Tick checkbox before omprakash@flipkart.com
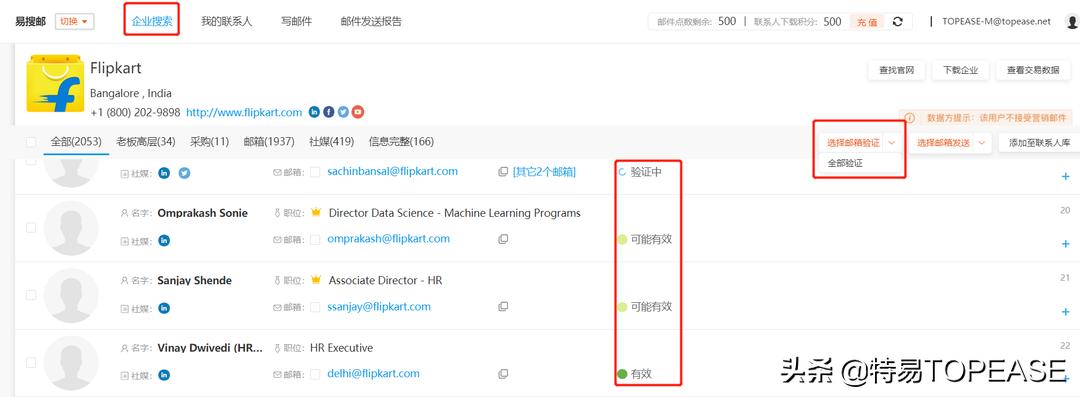 pos(315,240)
